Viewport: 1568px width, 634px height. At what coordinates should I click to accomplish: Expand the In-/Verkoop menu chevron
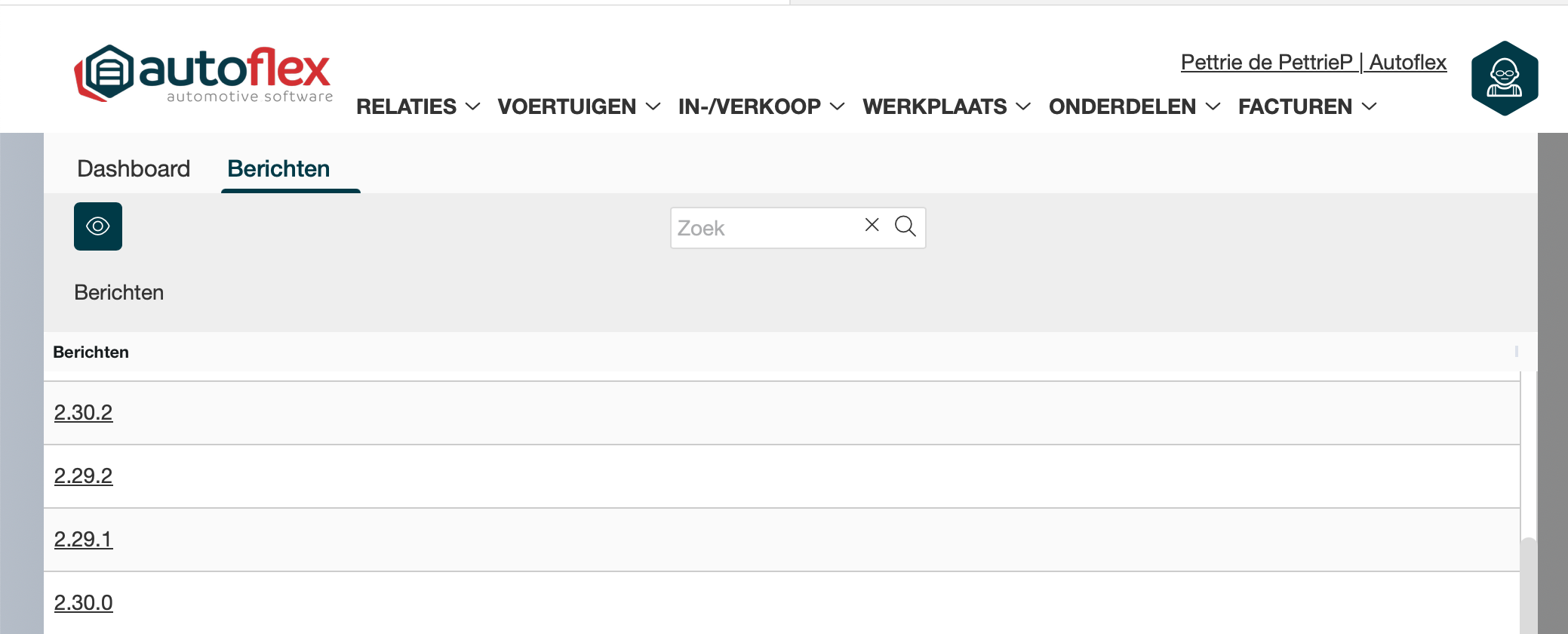[x=837, y=107]
